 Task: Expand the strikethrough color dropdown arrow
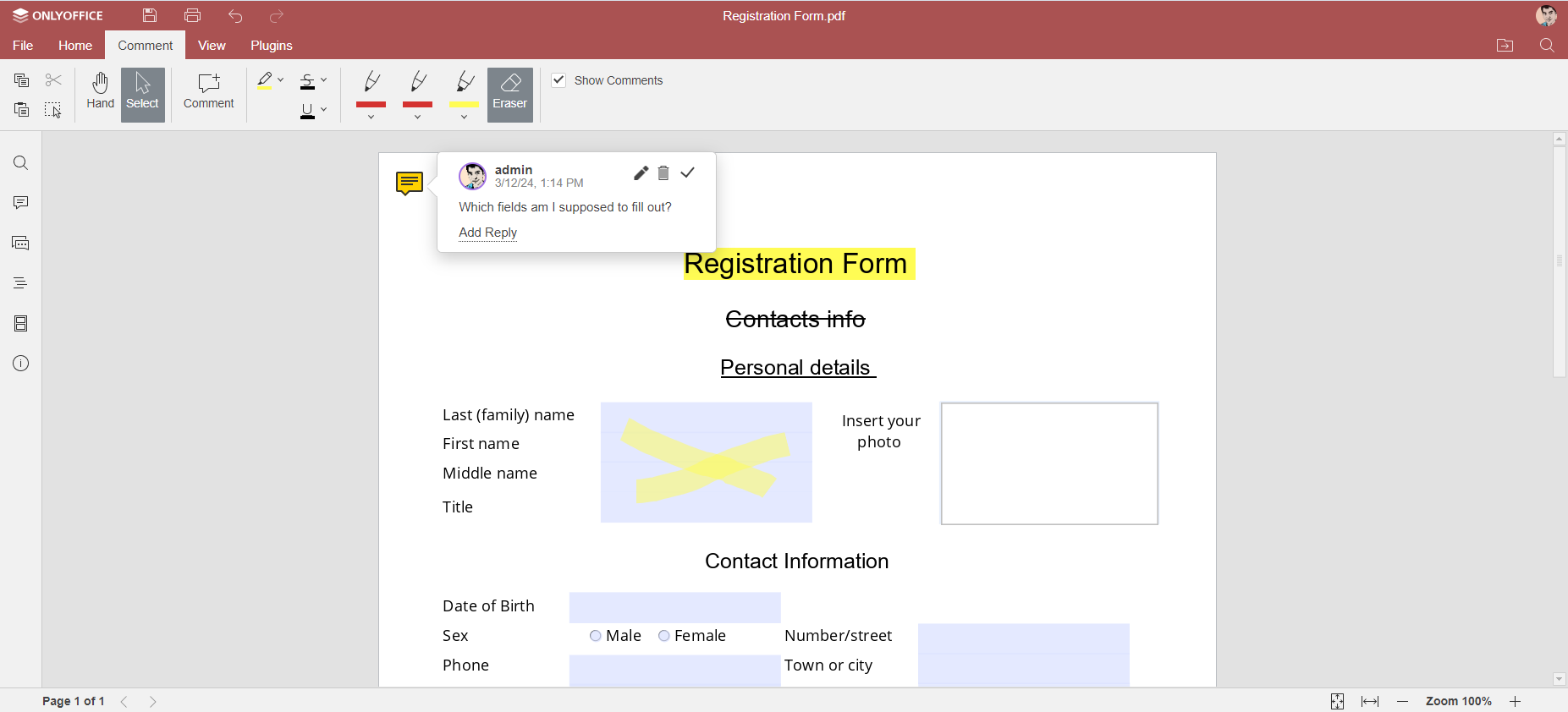[x=324, y=80]
